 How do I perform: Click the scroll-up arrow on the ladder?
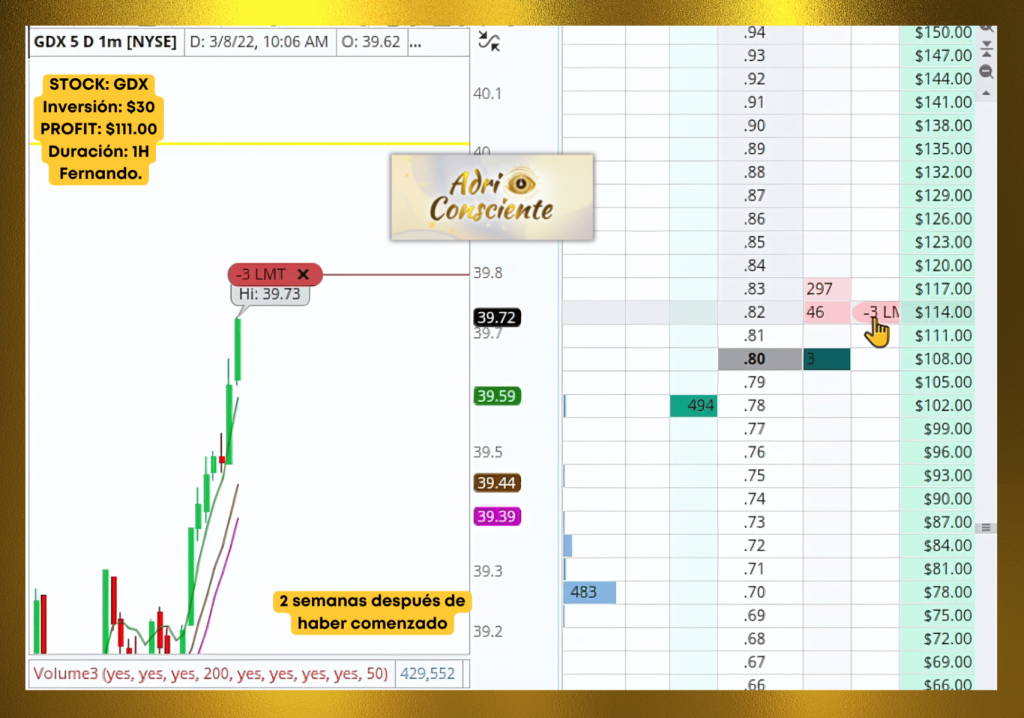(987, 94)
